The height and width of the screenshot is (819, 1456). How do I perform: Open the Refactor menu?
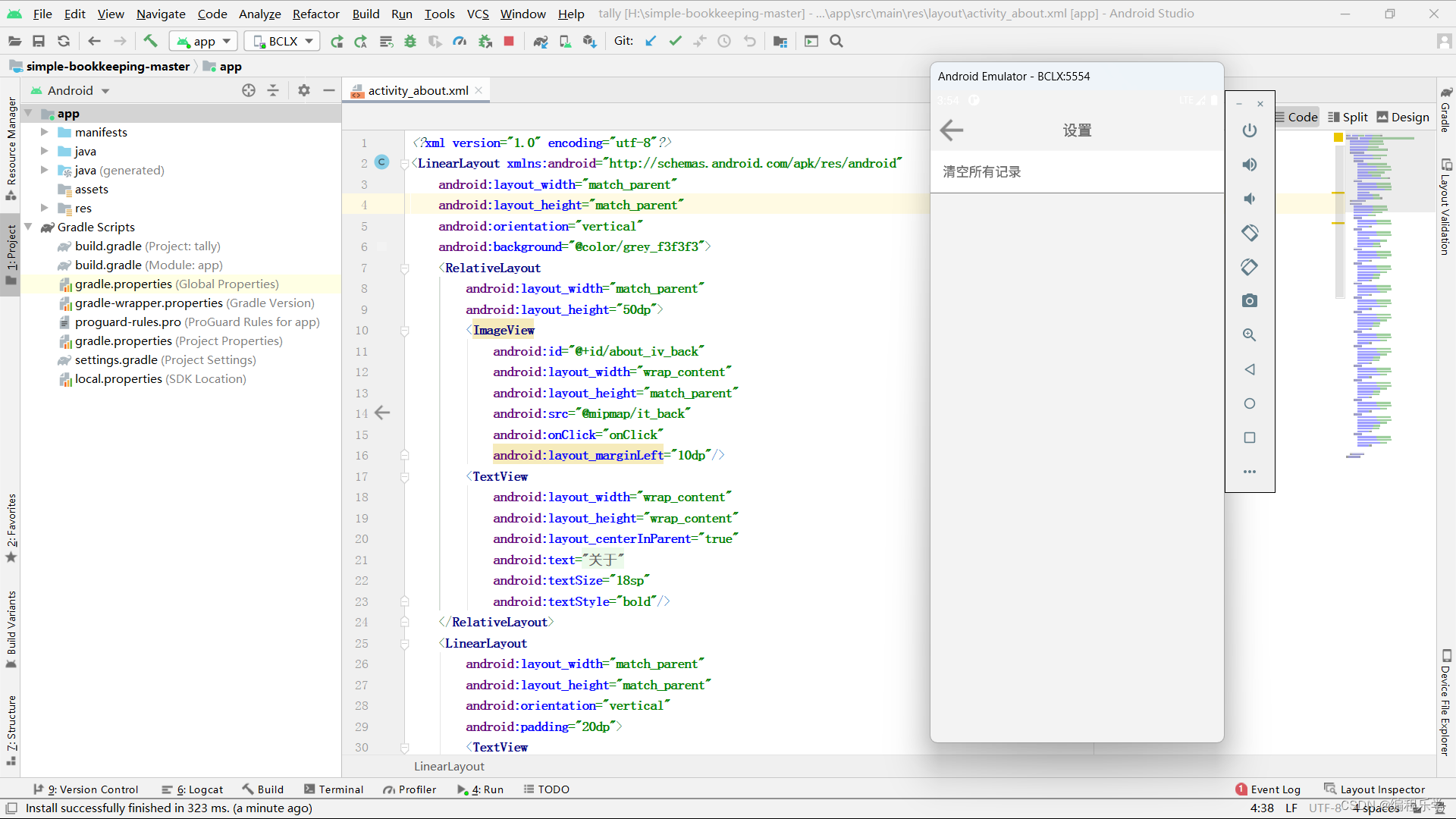pyautogui.click(x=315, y=14)
